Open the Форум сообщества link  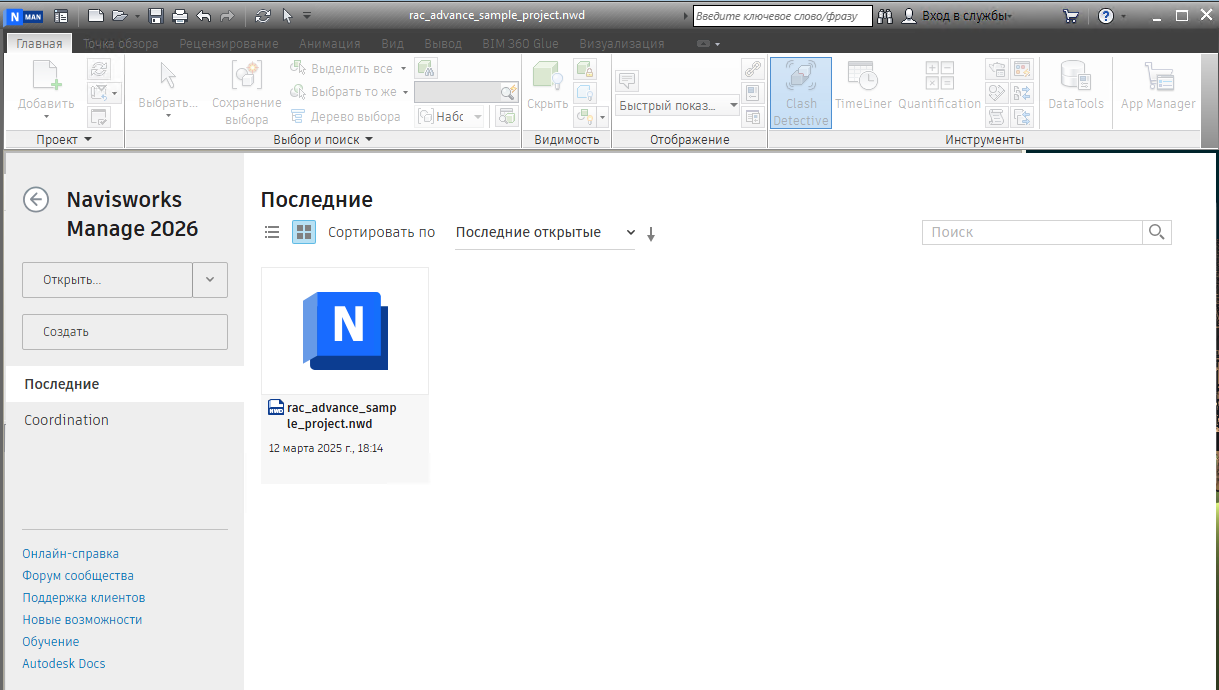[x=78, y=576]
